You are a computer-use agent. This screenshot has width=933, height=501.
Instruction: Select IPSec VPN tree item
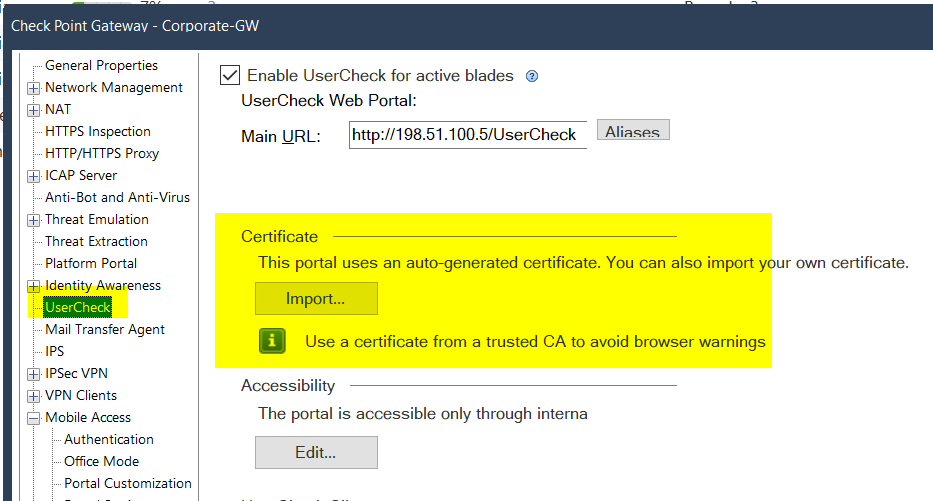coord(76,374)
